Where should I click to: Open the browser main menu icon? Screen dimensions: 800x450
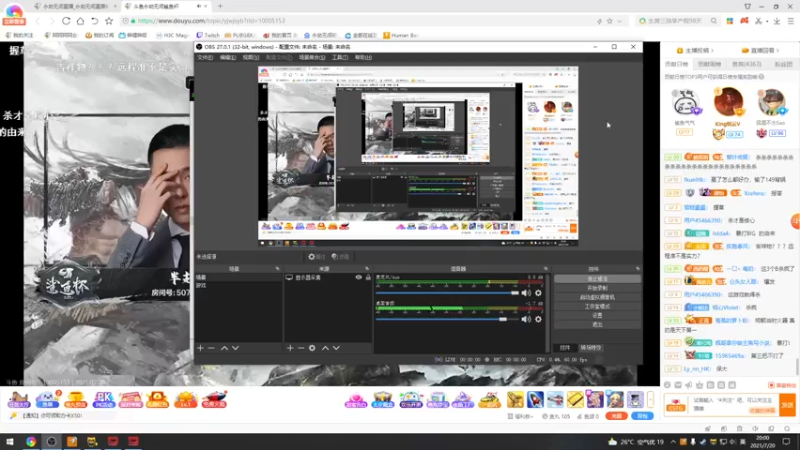point(791,21)
